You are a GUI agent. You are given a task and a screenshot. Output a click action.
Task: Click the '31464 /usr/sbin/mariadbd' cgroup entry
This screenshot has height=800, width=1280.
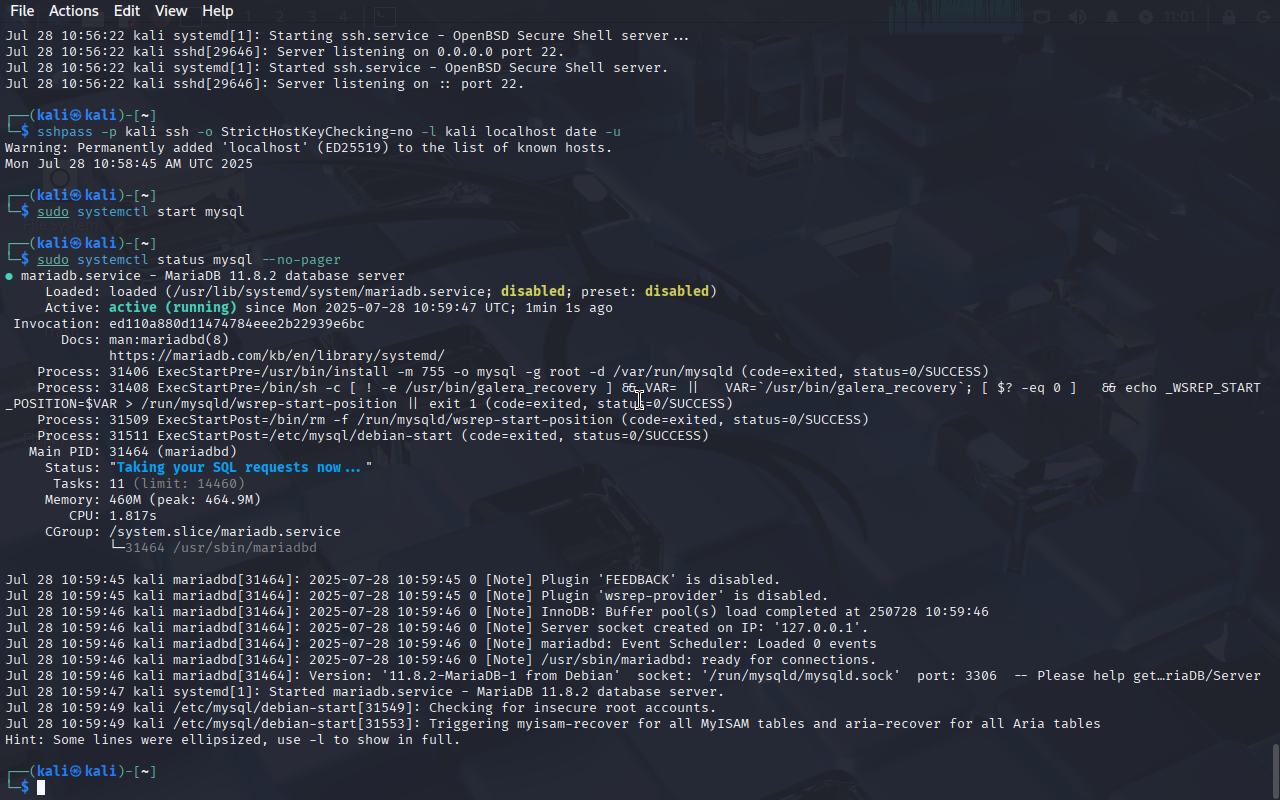[221, 548]
